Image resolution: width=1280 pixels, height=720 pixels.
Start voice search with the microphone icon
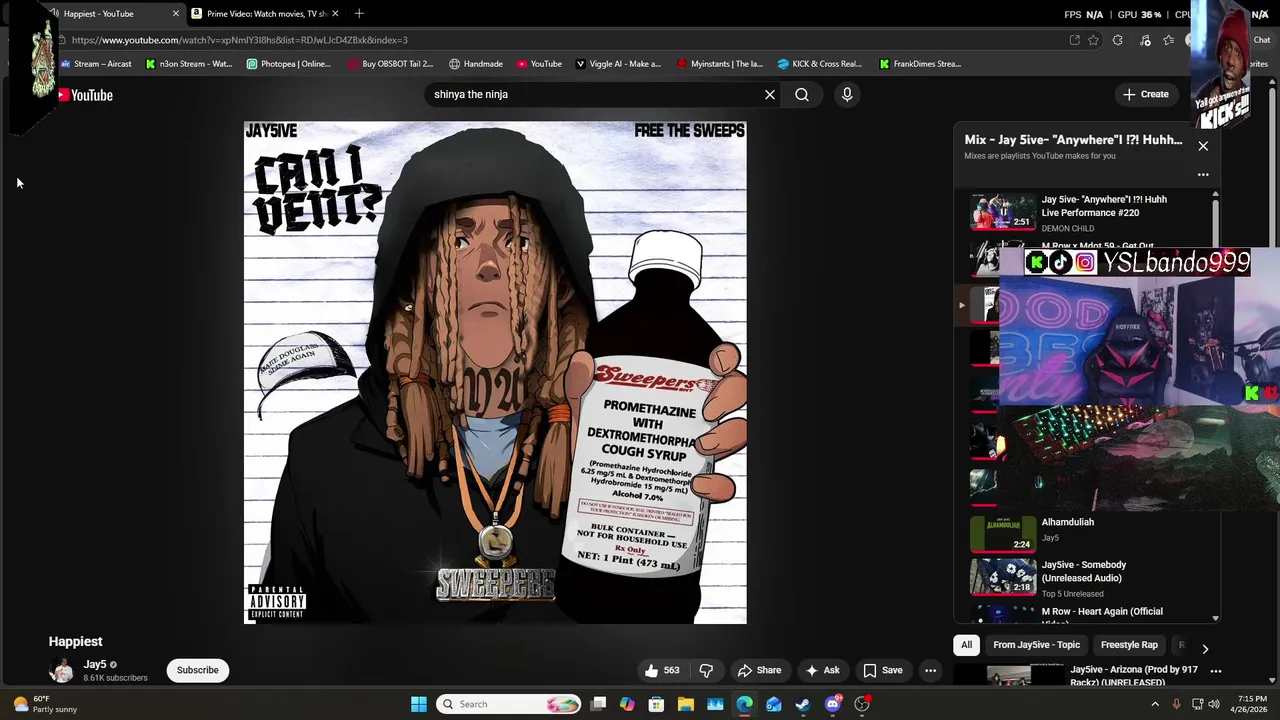coord(847,94)
